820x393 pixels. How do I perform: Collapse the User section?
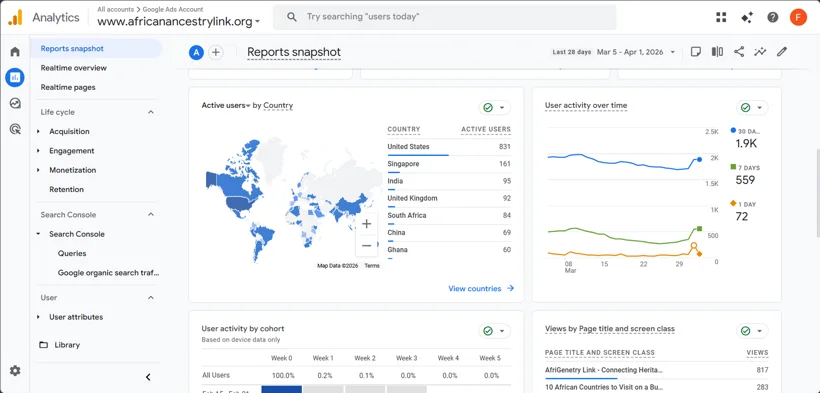tap(151, 297)
